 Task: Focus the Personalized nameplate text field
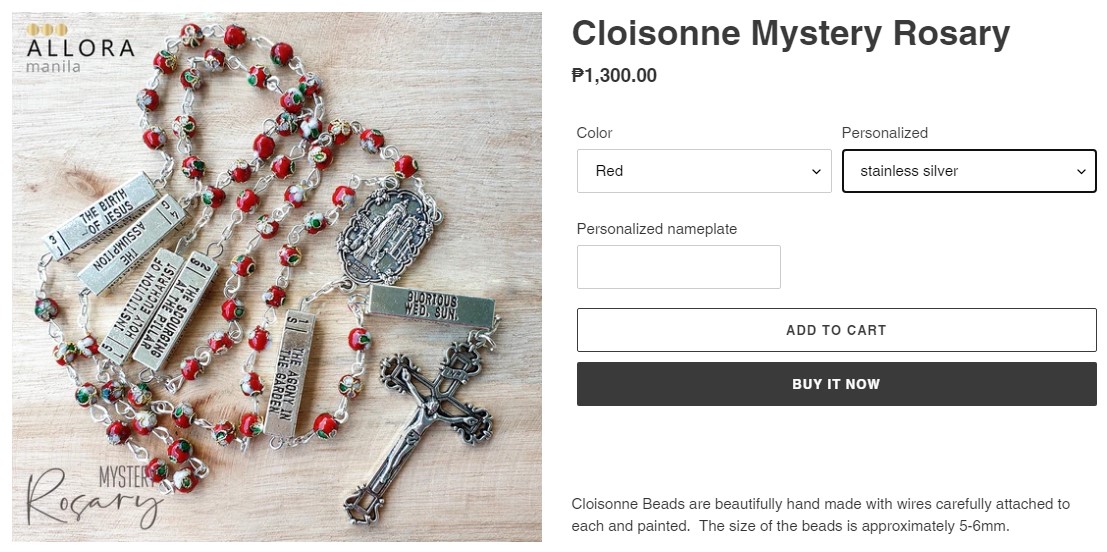tap(678, 267)
